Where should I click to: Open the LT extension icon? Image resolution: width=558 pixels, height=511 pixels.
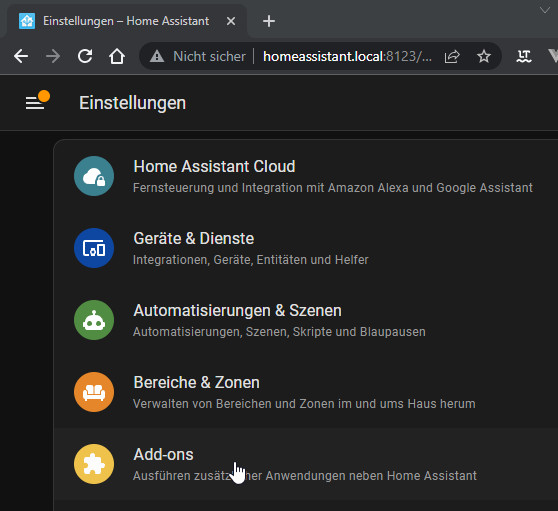(524, 56)
